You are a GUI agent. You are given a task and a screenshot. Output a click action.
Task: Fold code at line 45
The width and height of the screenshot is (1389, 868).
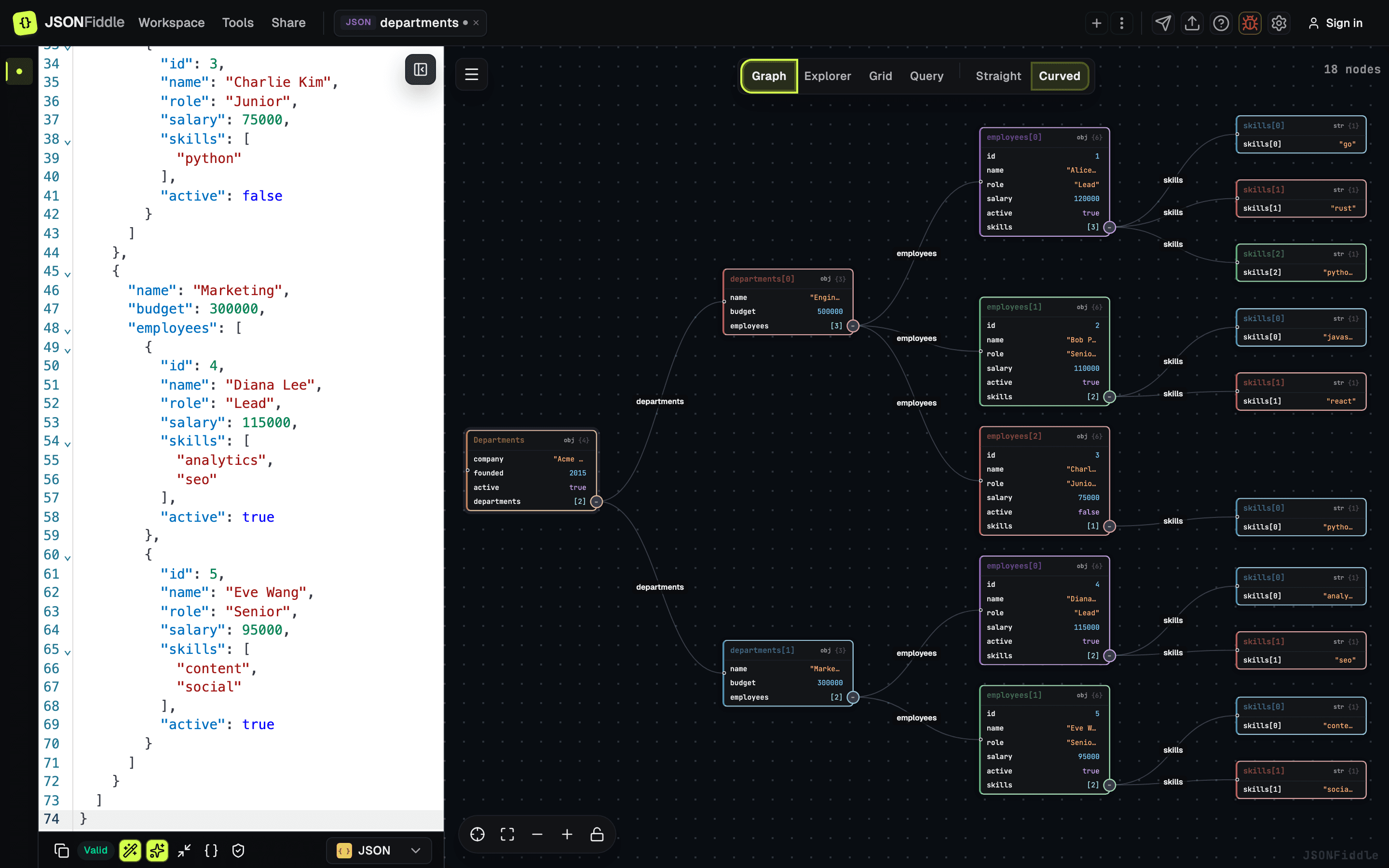coord(68,274)
